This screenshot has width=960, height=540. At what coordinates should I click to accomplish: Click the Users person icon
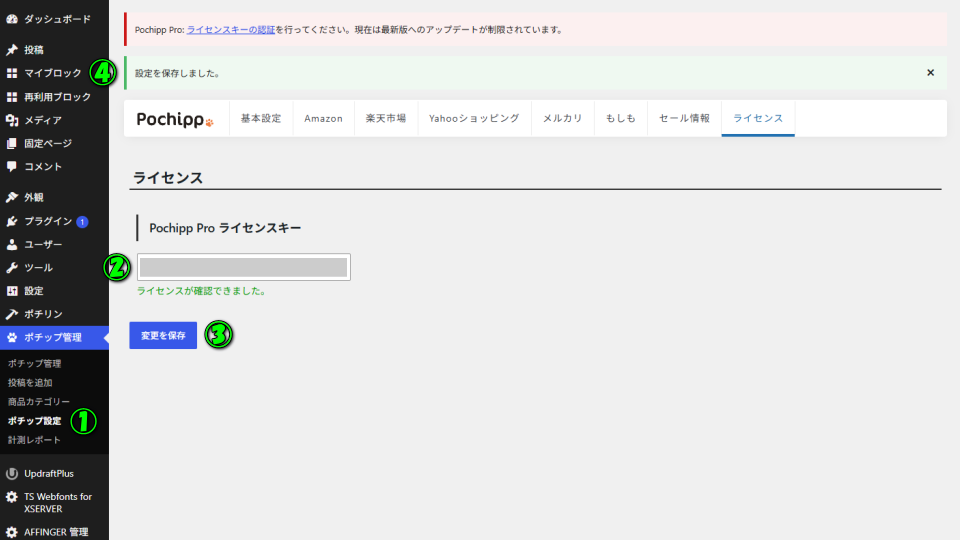[12, 244]
